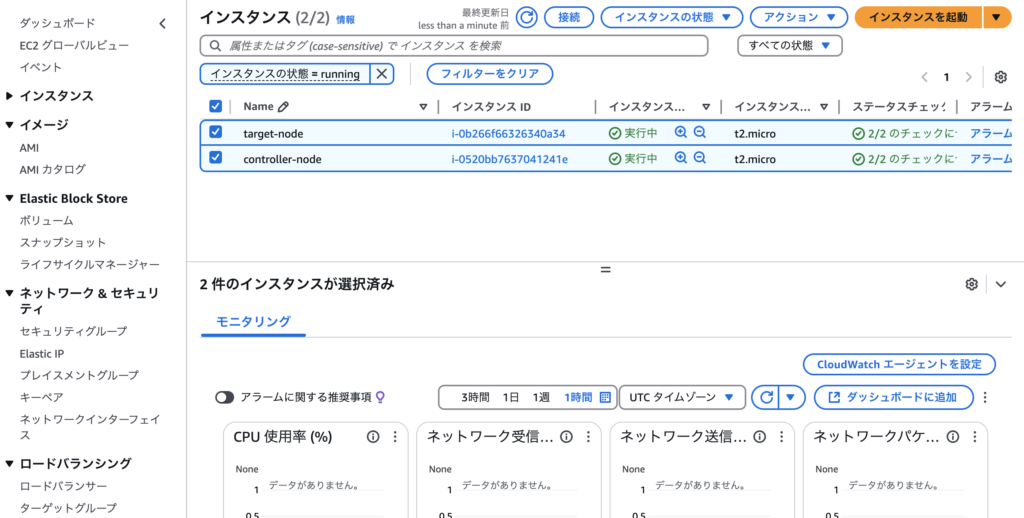The width and height of the screenshot is (1024, 518).
Task: Refresh the monitoring graphs
Action: click(x=767, y=397)
